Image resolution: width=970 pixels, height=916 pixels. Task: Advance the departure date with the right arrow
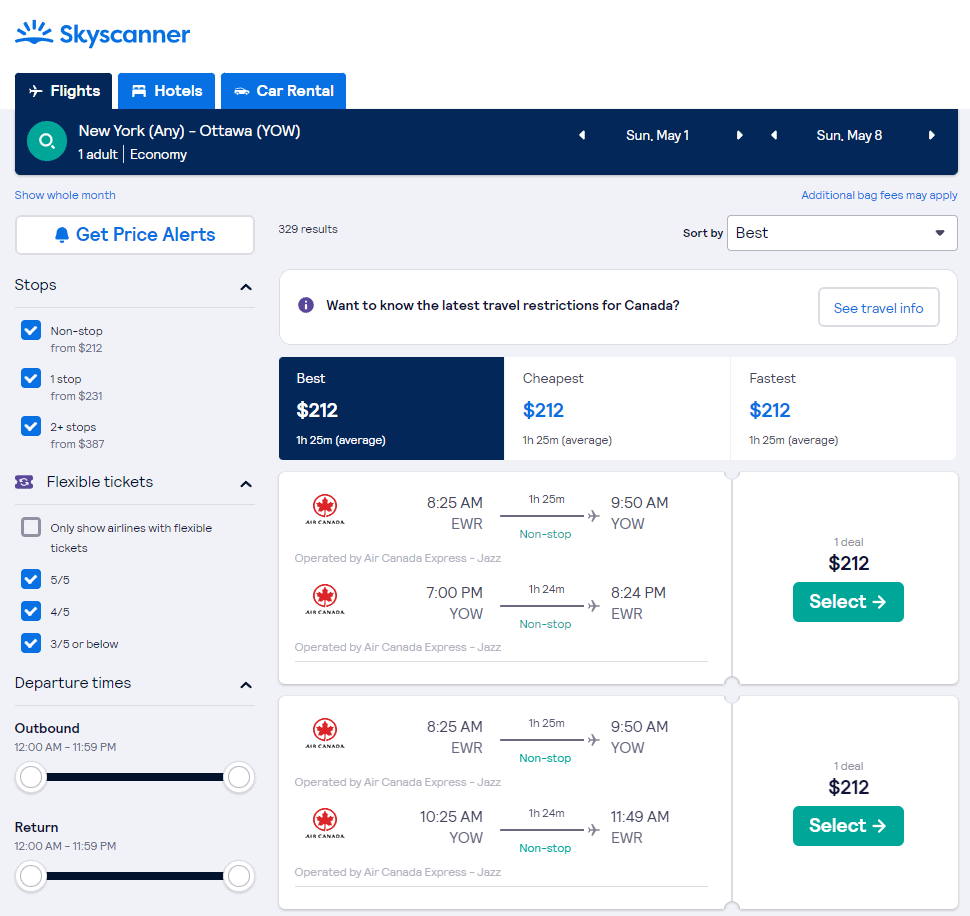coord(737,134)
